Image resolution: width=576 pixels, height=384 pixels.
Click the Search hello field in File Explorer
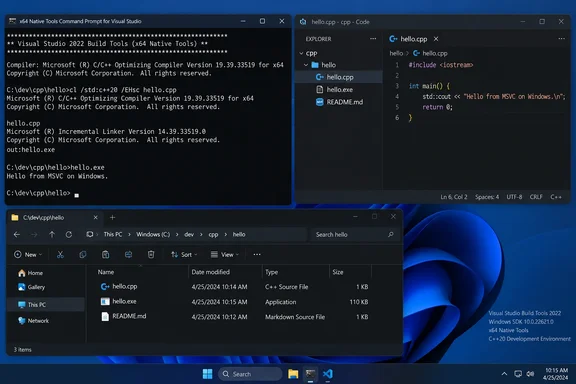354,234
